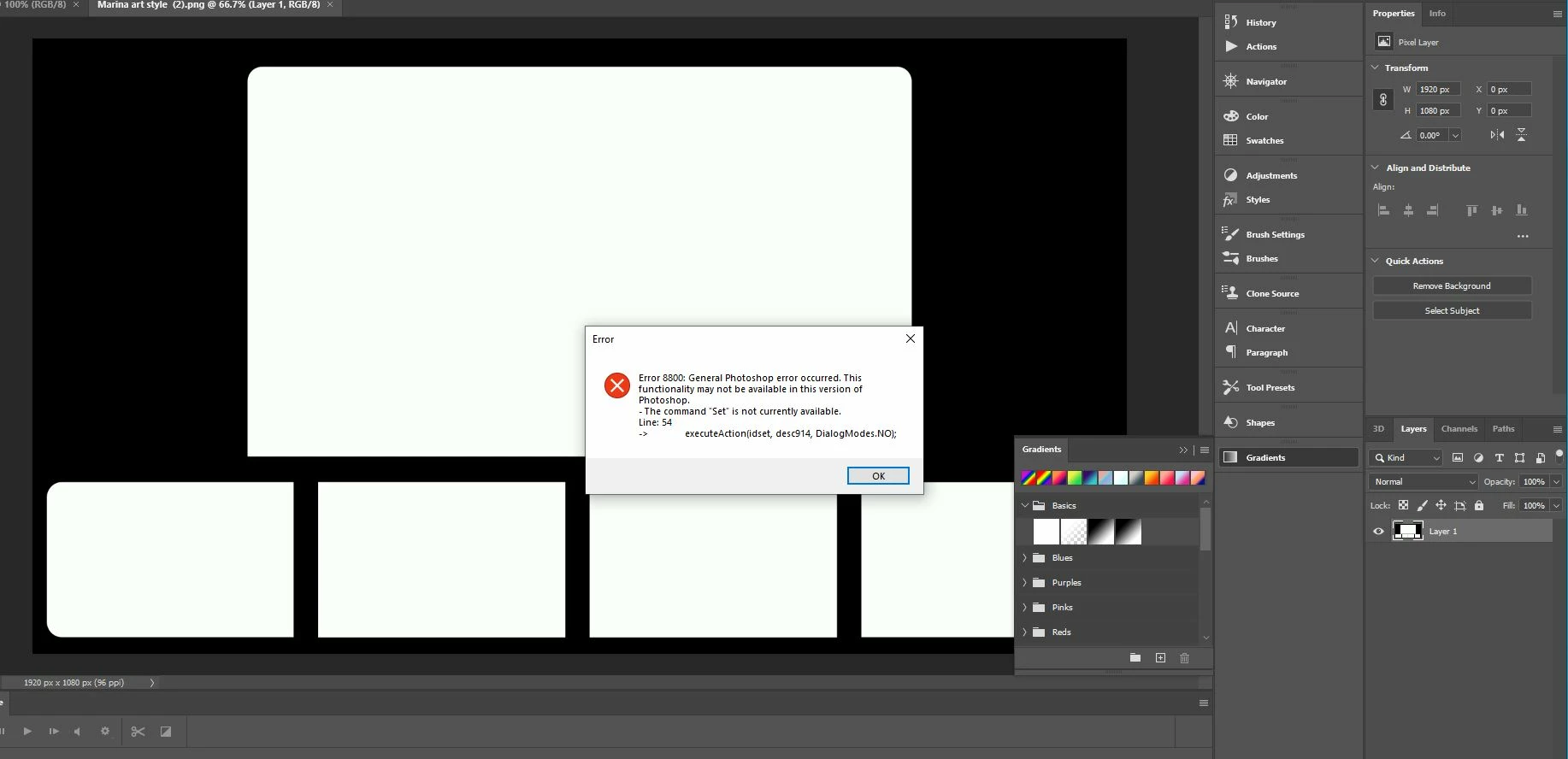Open the Swatches panel
This screenshot has height=759, width=1568.
[1264, 140]
